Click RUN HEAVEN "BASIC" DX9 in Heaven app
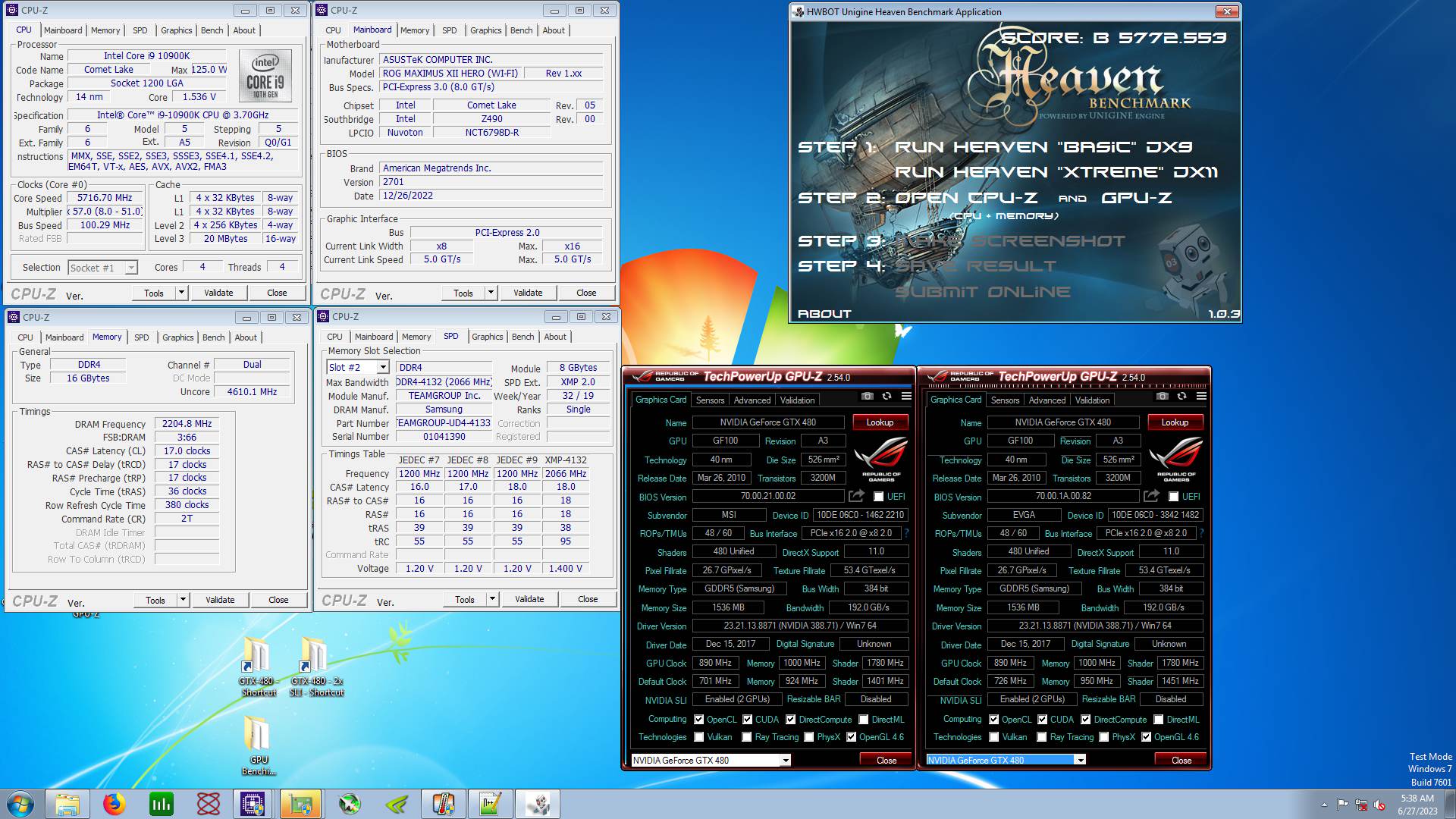 (1044, 147)
